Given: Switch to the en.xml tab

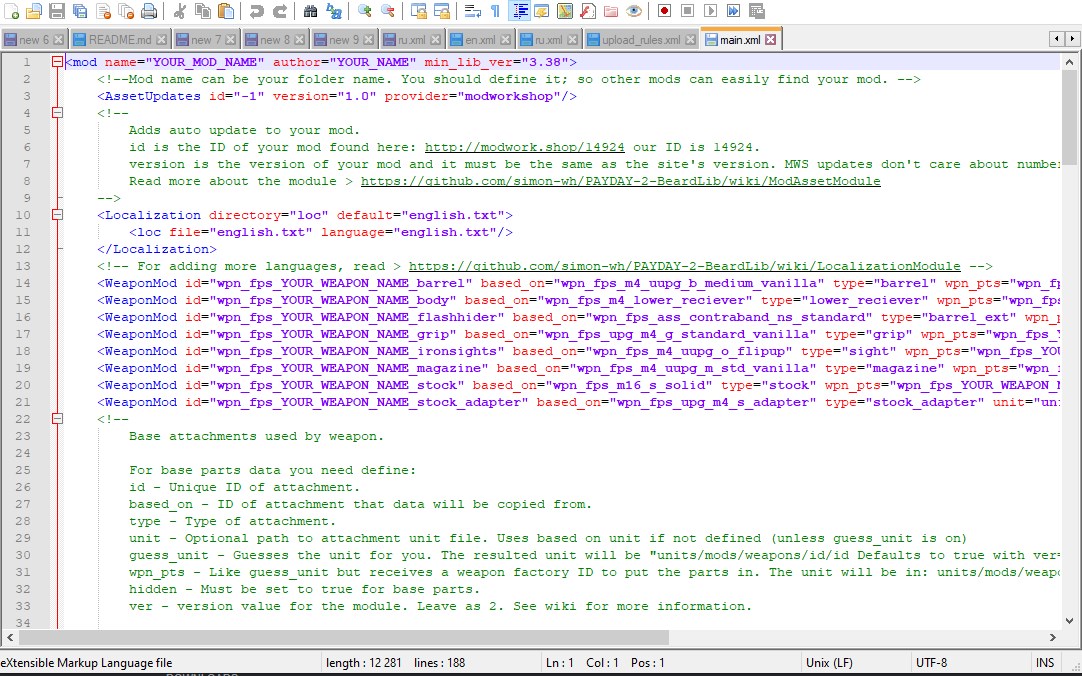Looking at the screenshot, I should 480,40.
